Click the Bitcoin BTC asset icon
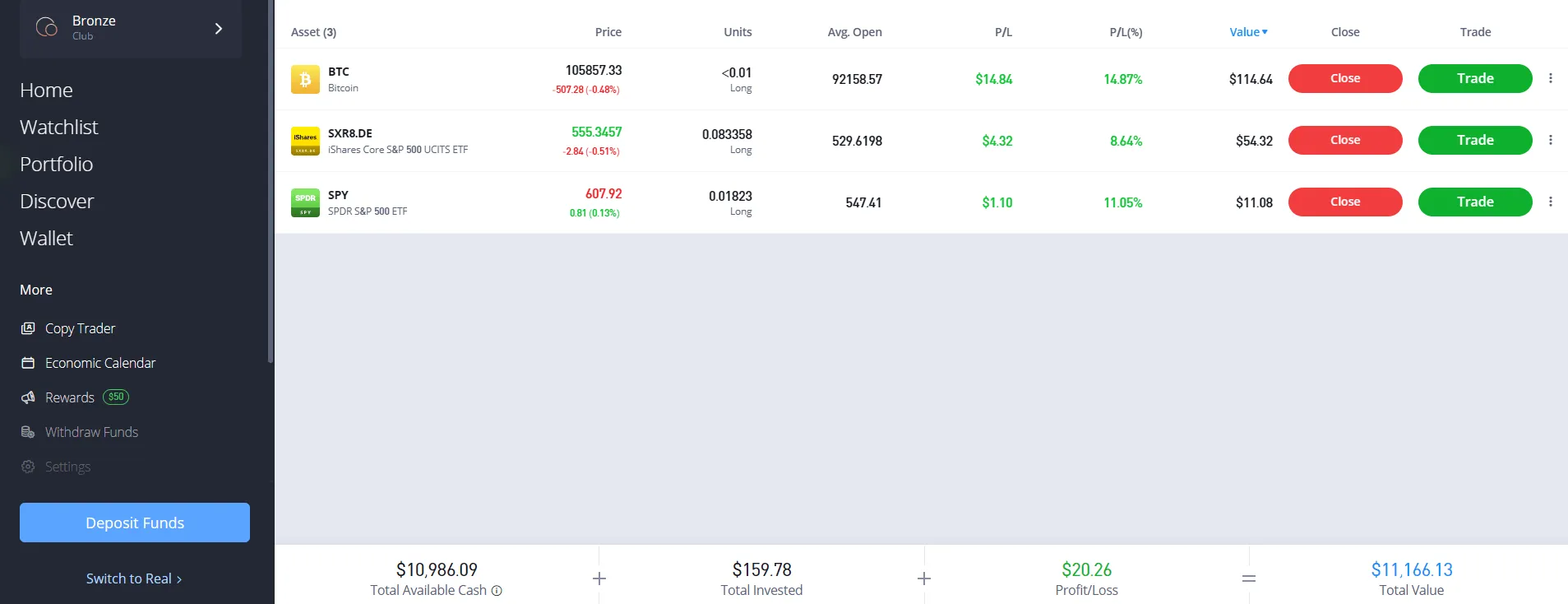Viewport: 1568px width, 604px height. click(x=305, y=79)
